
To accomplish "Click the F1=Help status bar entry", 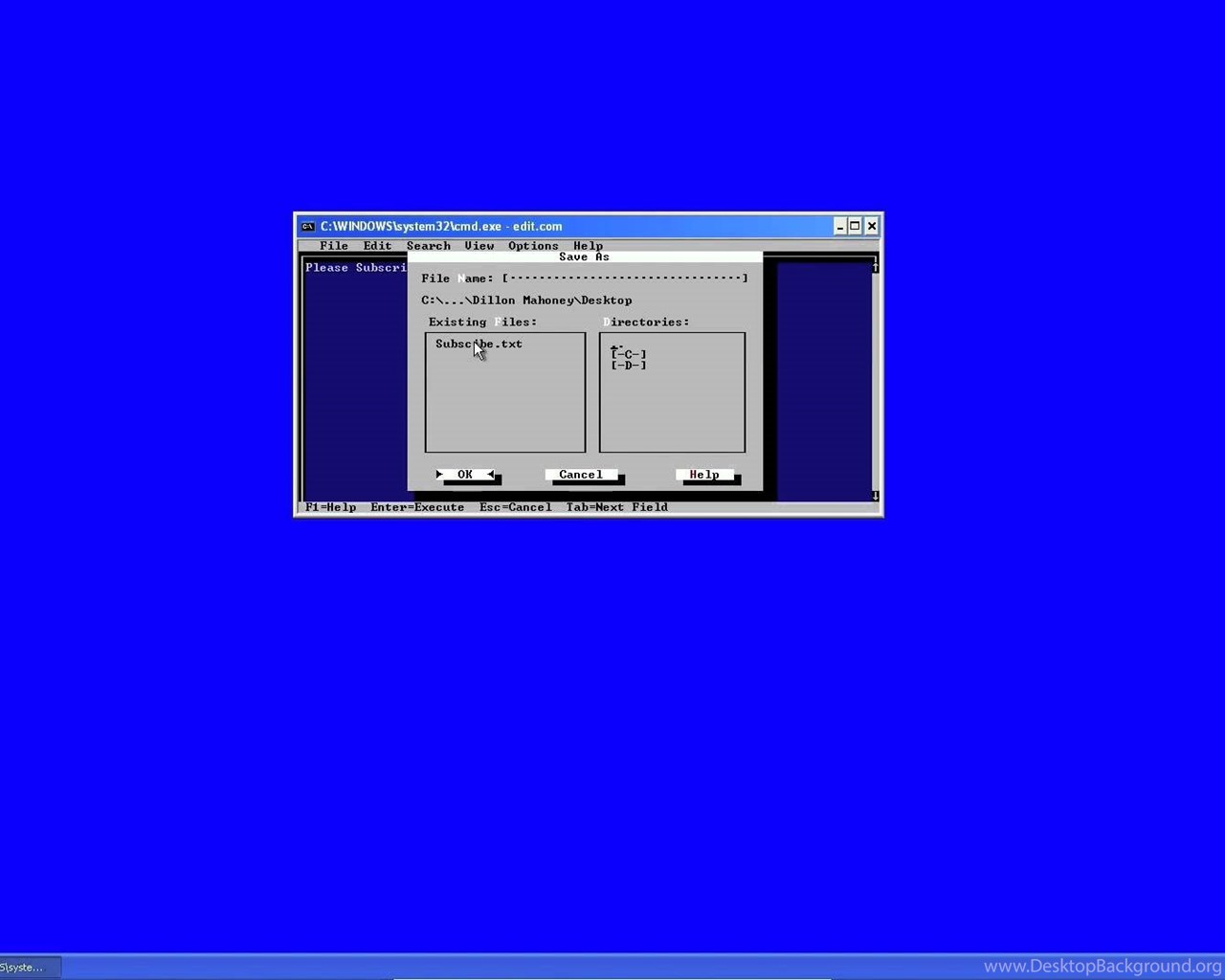I will tap(330, 507).
